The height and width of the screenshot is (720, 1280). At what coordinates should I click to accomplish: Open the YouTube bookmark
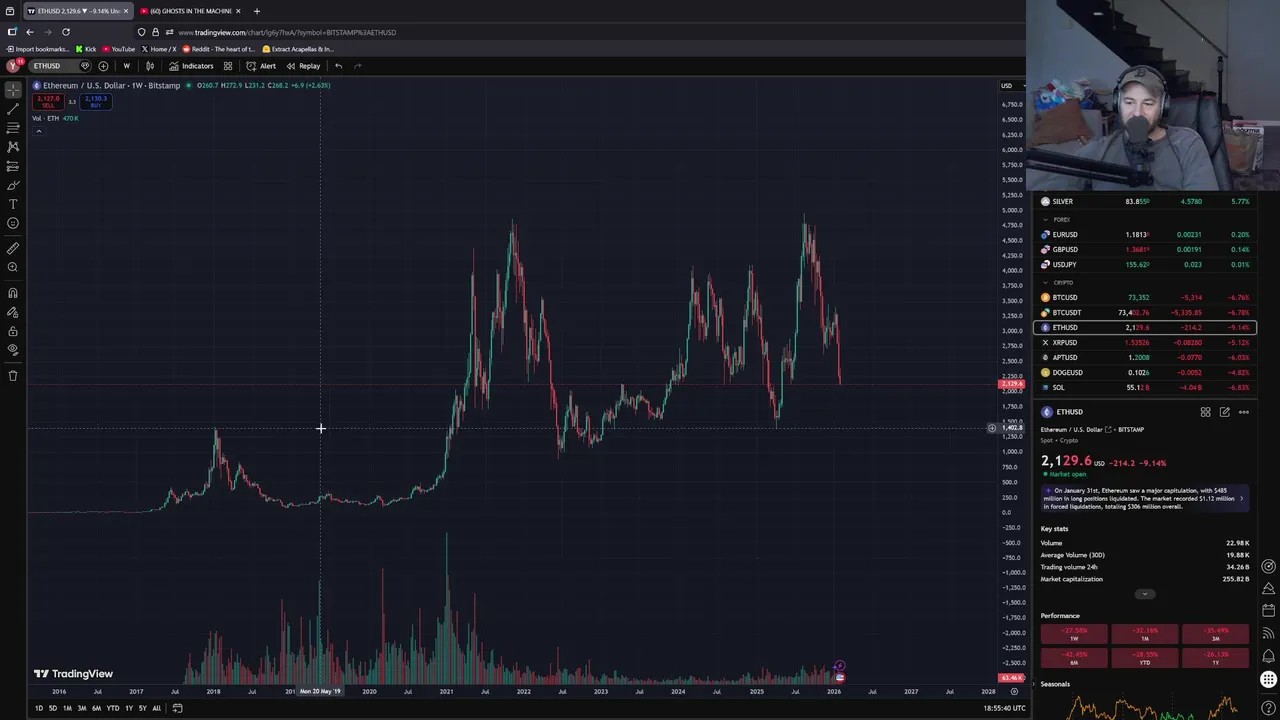click(118, 49)
